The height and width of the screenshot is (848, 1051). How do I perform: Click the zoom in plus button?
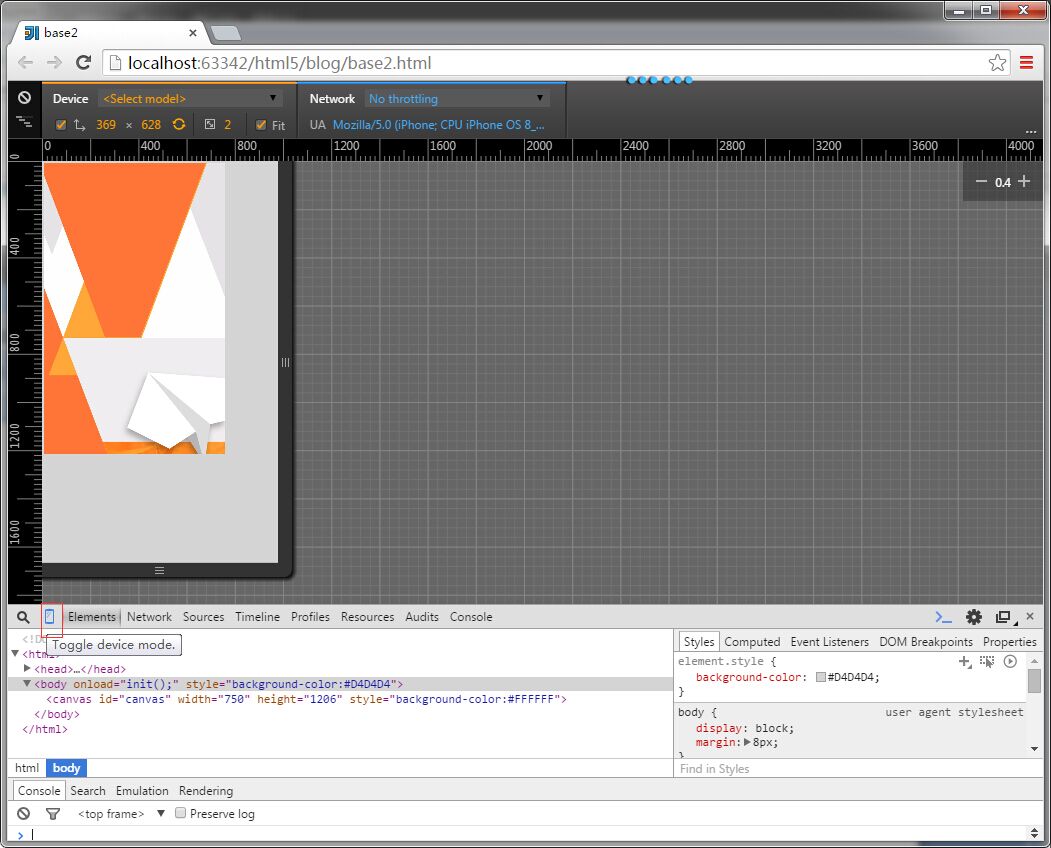pyautogui.click(x=1023, y=182)
